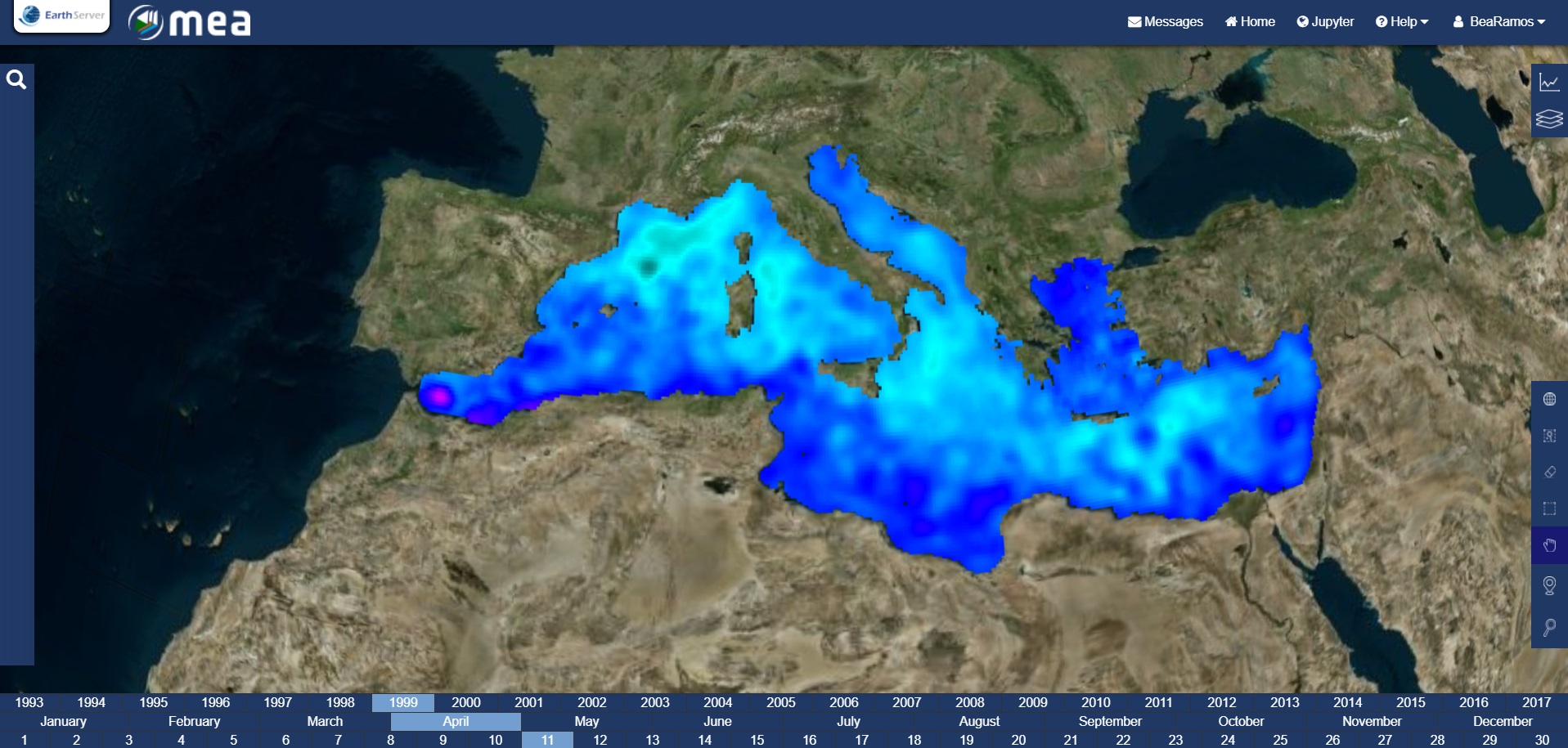Image resolution: width=1568 pixels, height=748 pixels.
Task: Open the search panel magnifier icon
Action: [16, 80]
